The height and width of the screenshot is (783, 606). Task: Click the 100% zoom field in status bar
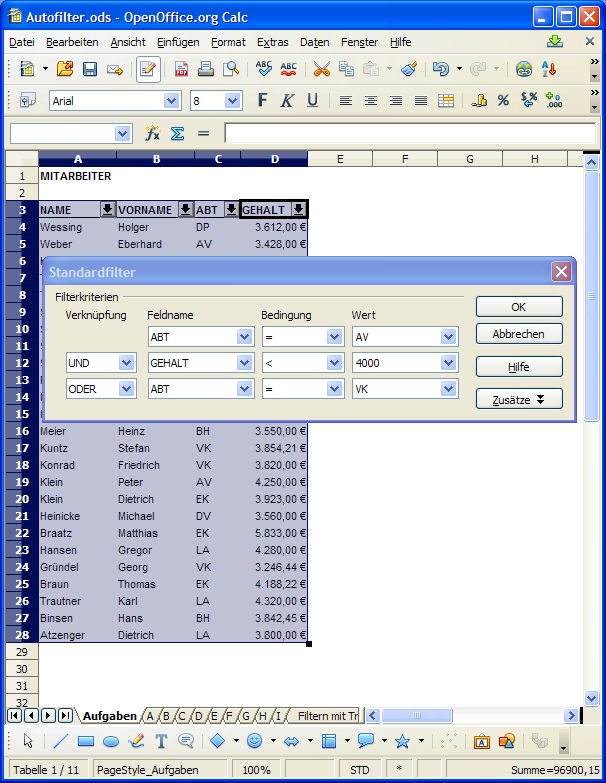tap(256, 770)
